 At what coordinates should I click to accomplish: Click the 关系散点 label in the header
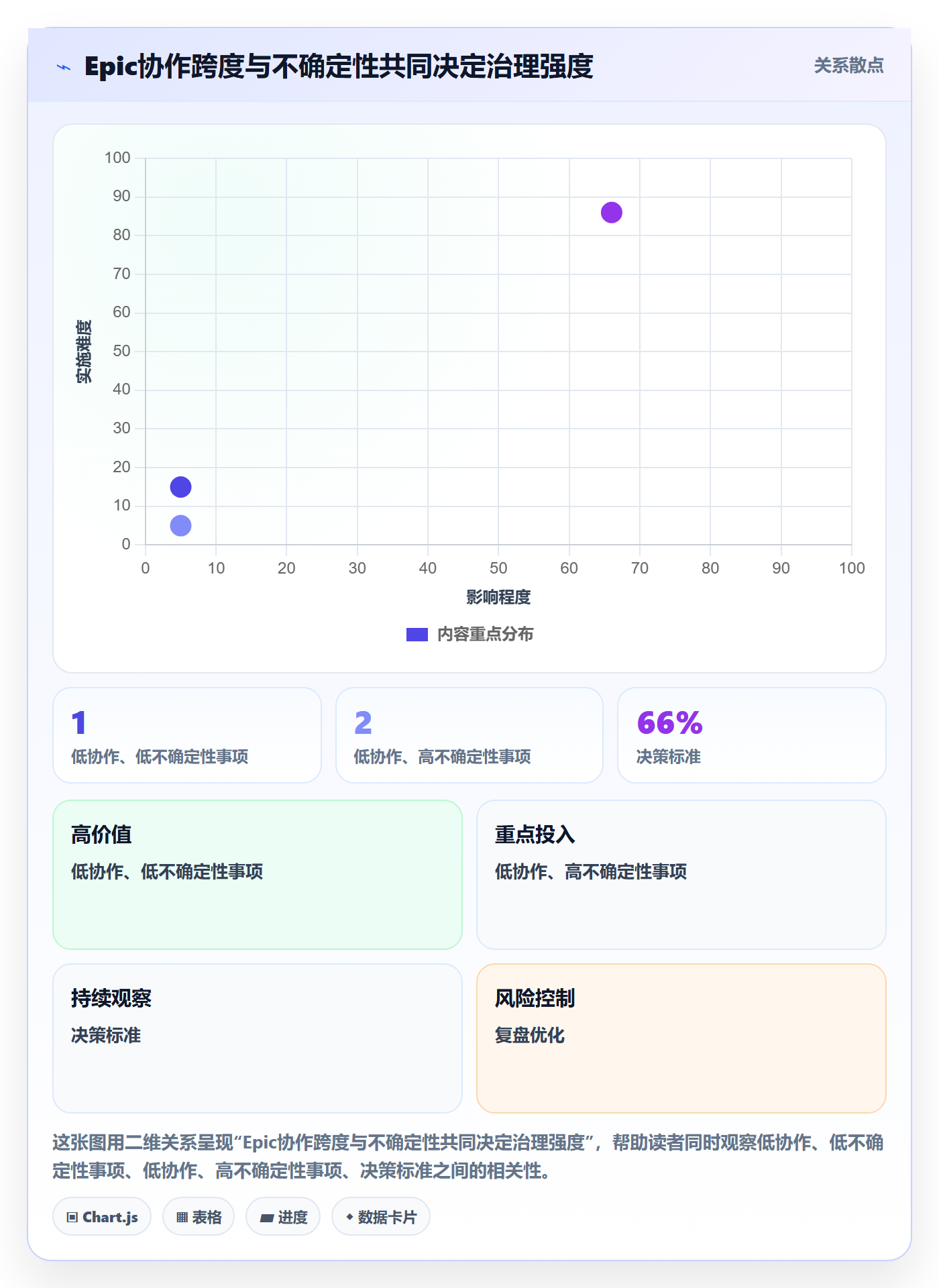(848, 66)
